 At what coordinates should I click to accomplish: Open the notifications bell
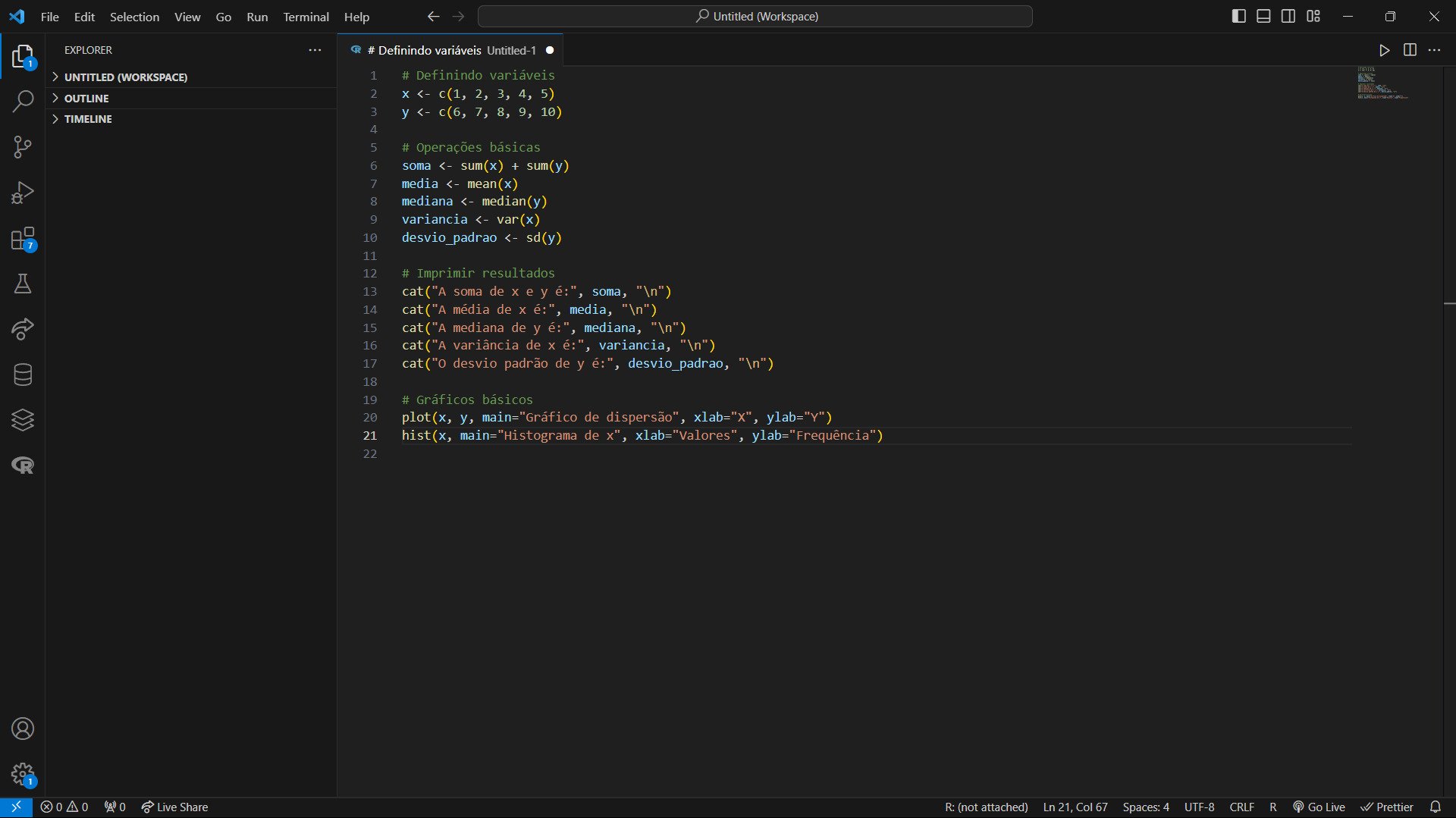(x=1435, y=807)
